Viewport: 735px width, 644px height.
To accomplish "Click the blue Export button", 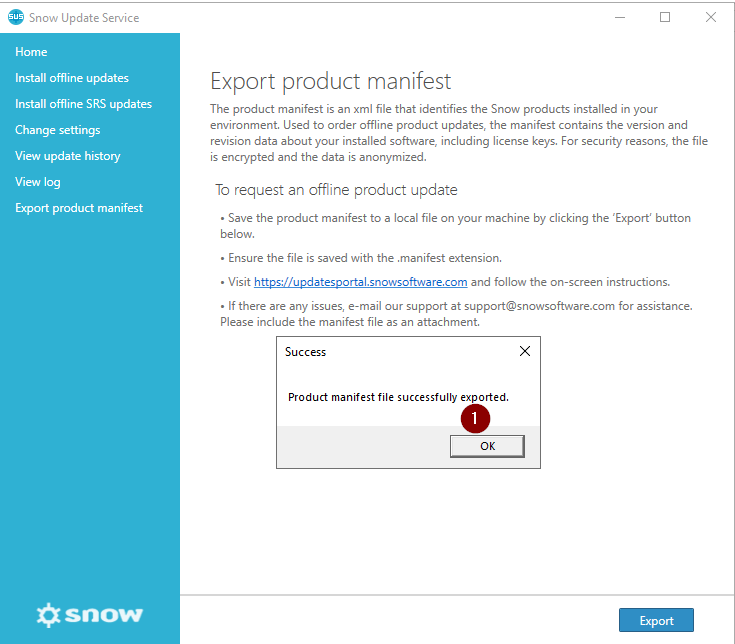I will [x=656, y=620].
